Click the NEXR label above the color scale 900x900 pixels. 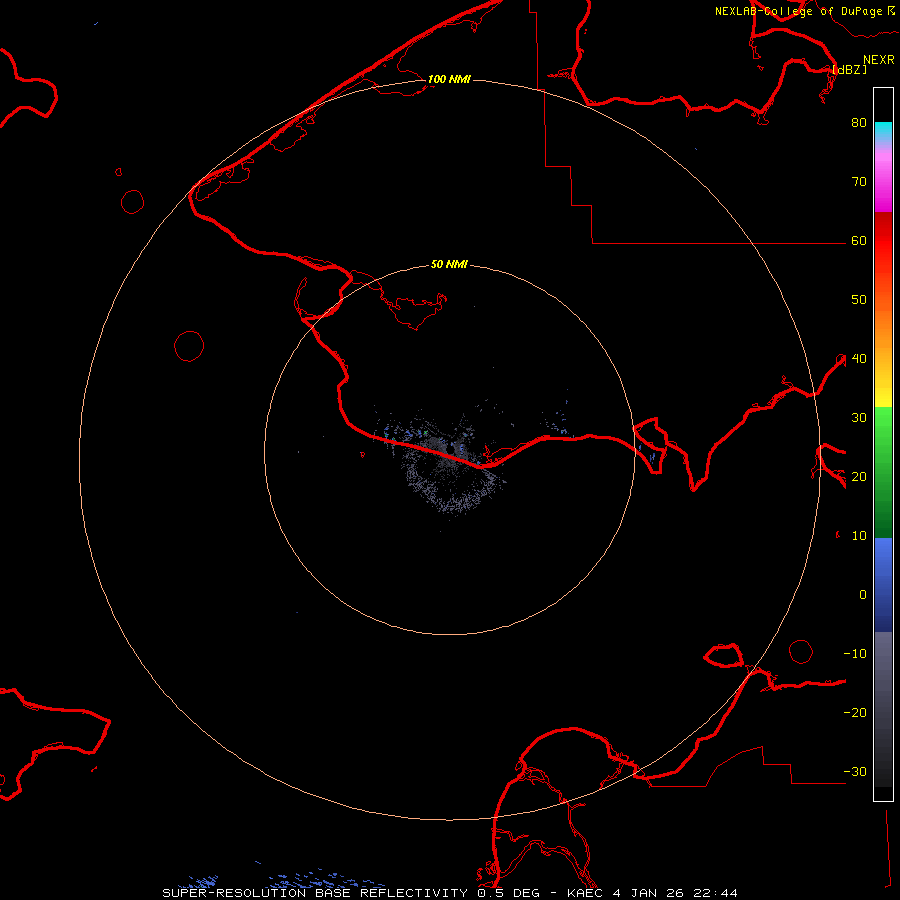(878, 60)
